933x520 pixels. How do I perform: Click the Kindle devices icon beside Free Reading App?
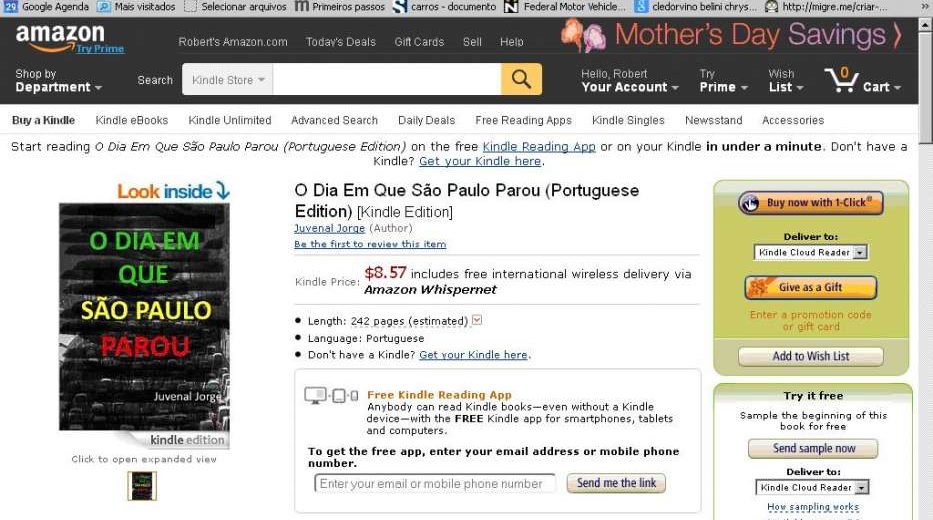point(331,396)
